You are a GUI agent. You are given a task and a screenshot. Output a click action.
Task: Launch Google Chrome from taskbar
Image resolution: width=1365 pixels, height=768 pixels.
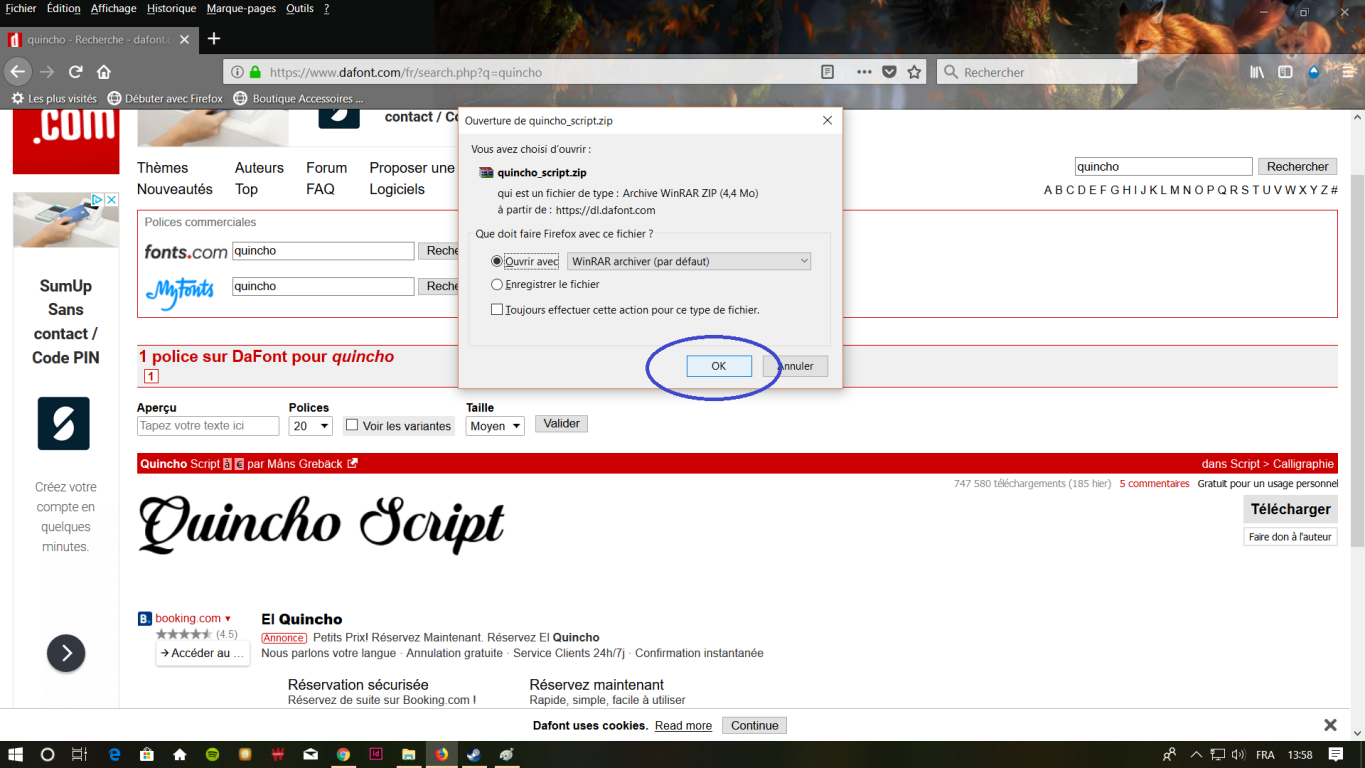343,754
